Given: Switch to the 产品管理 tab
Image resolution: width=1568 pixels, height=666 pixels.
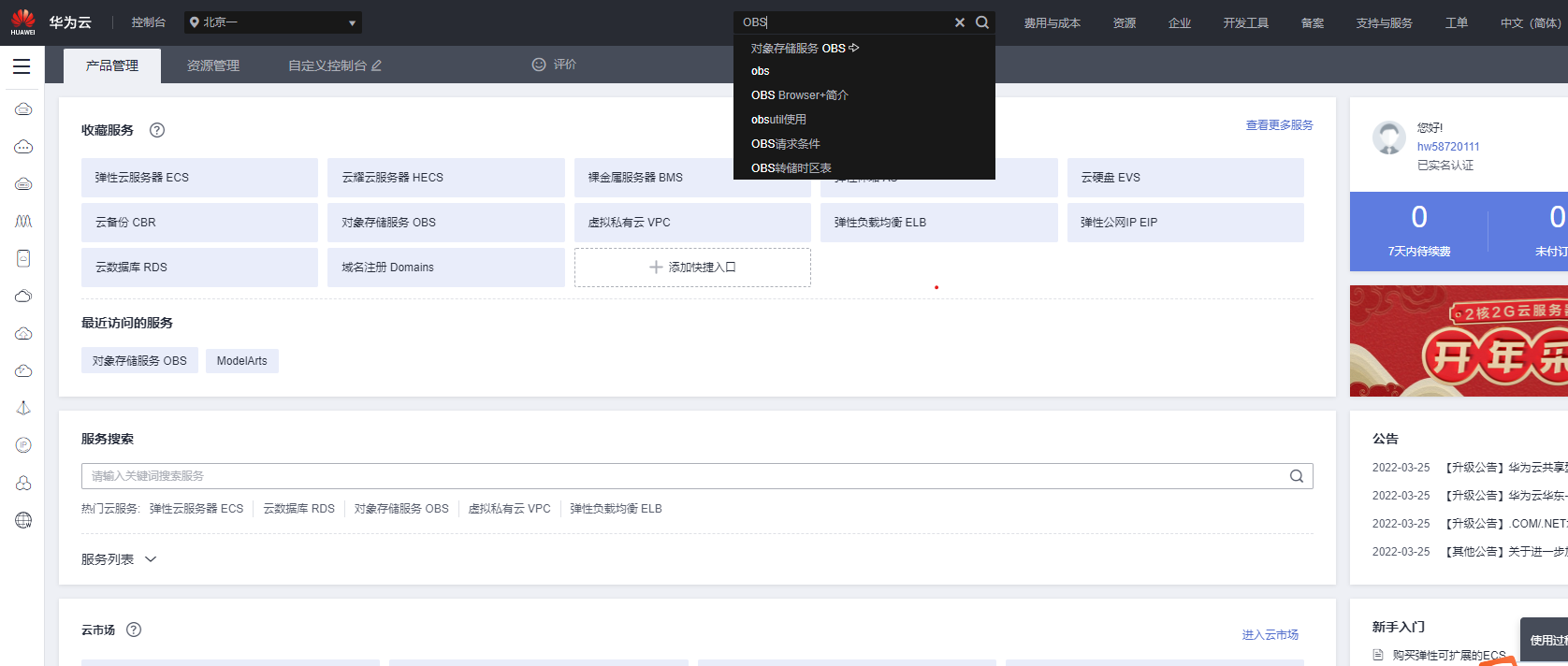Looking at the screenshot, I should coord(112,65).
